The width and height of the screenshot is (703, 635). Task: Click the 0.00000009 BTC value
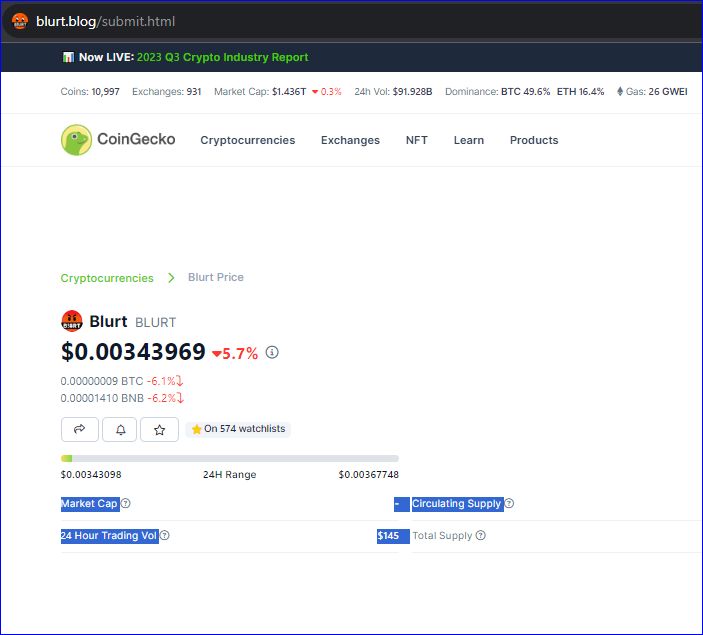[102, 381]
